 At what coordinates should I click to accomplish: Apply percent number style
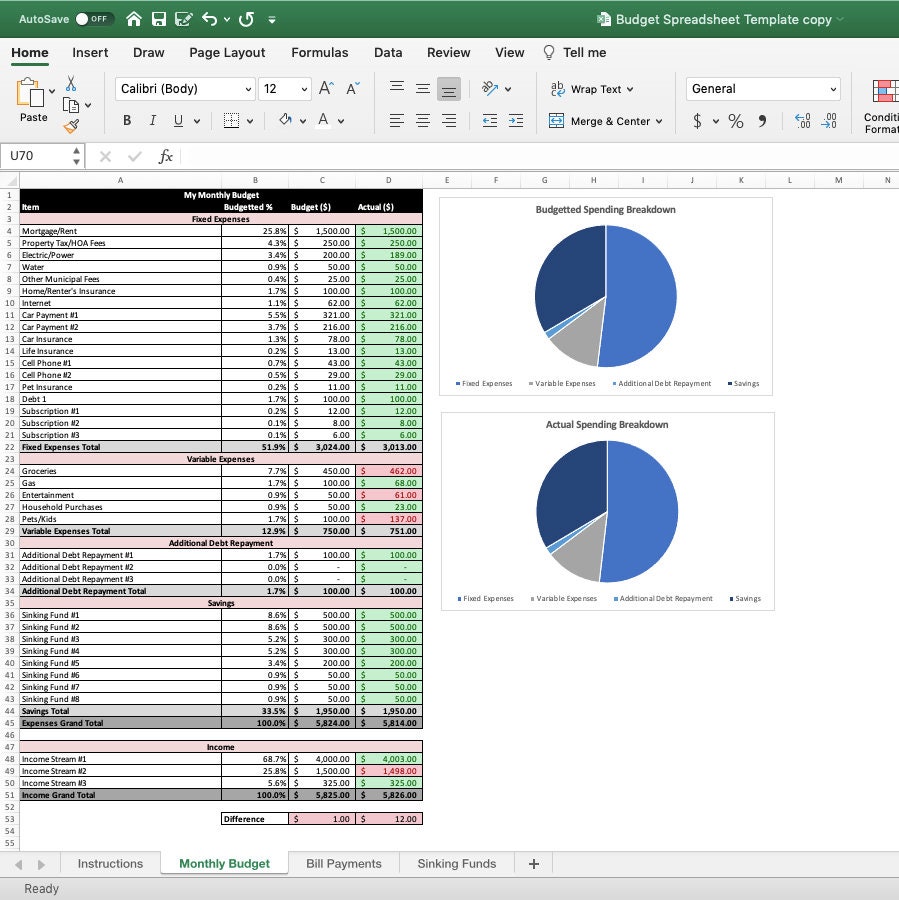tap(737, 120)
